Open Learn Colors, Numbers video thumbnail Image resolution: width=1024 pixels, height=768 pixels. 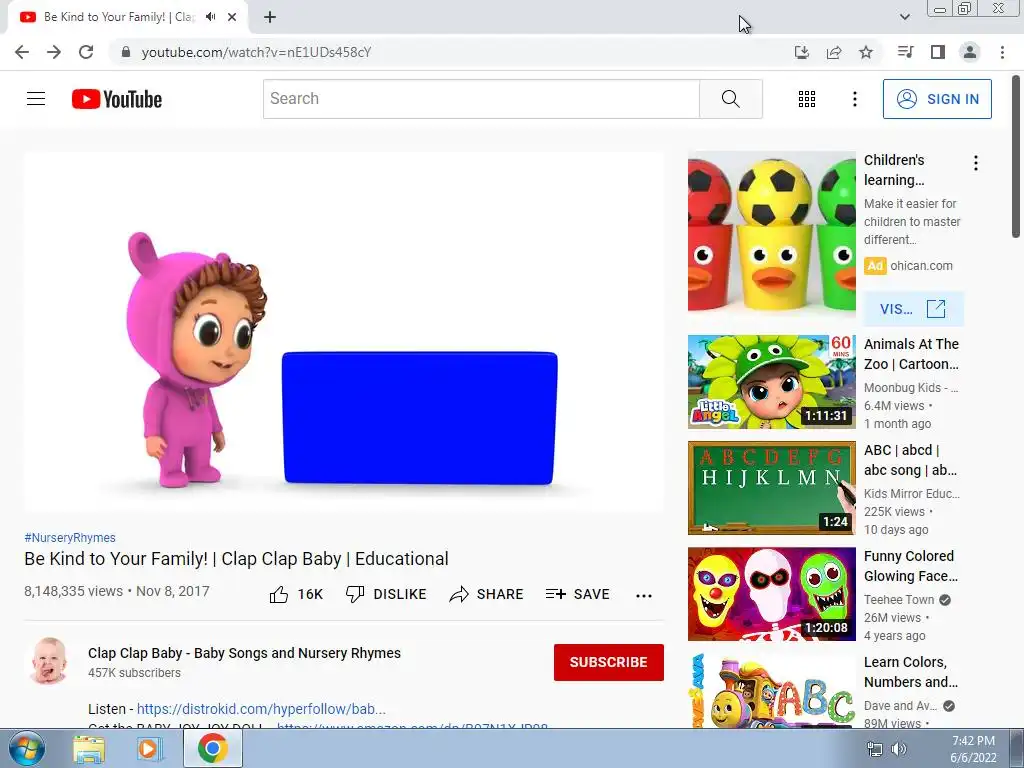pos(771,691)
